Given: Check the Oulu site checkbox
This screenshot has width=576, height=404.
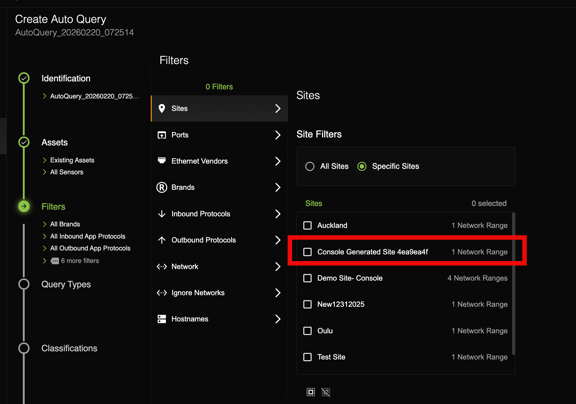Looking at the screenshot, I should pos(307,331).
